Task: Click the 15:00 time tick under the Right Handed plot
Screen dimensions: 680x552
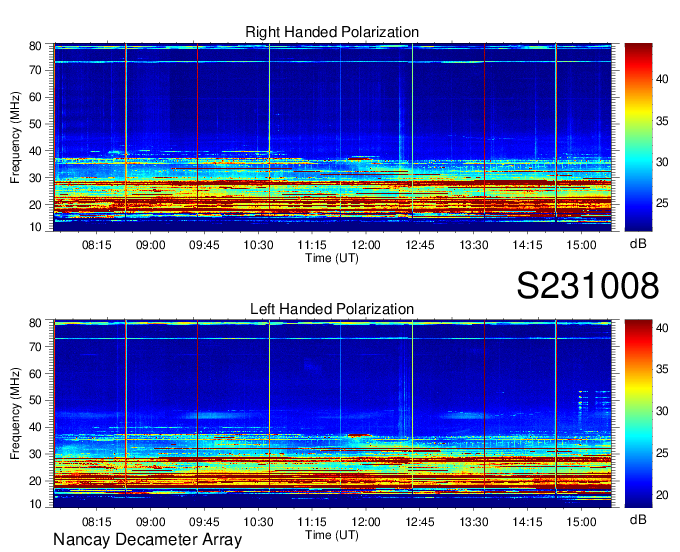Action: coord(582,245)
